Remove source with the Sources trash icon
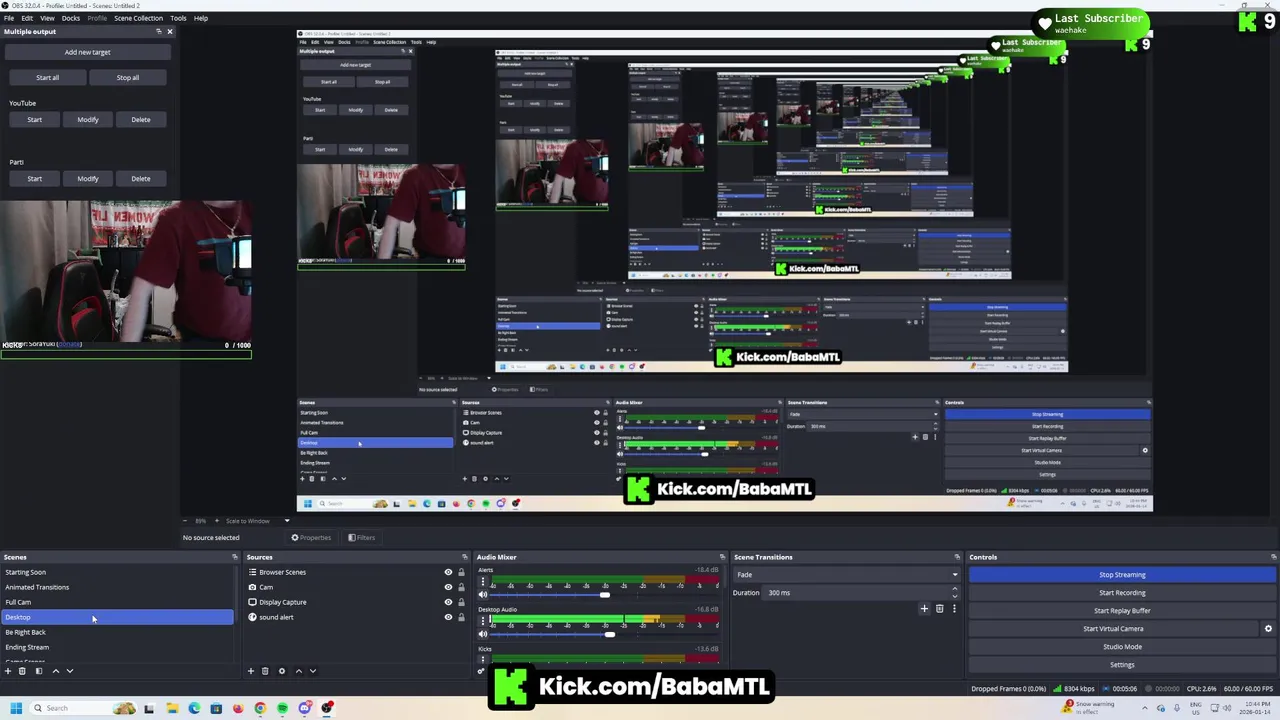The height and width of the screenshot is (720, 1280). point(265,671)
